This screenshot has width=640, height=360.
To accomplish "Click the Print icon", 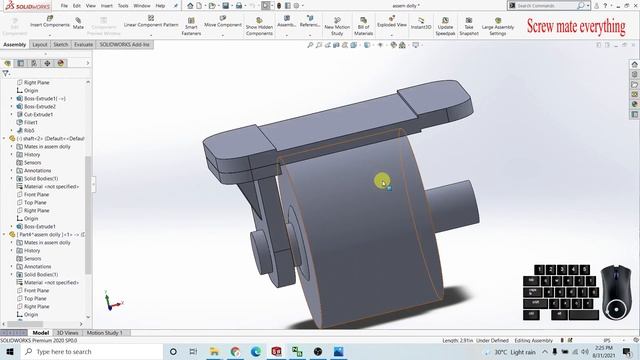I will (x=239, y=6).
